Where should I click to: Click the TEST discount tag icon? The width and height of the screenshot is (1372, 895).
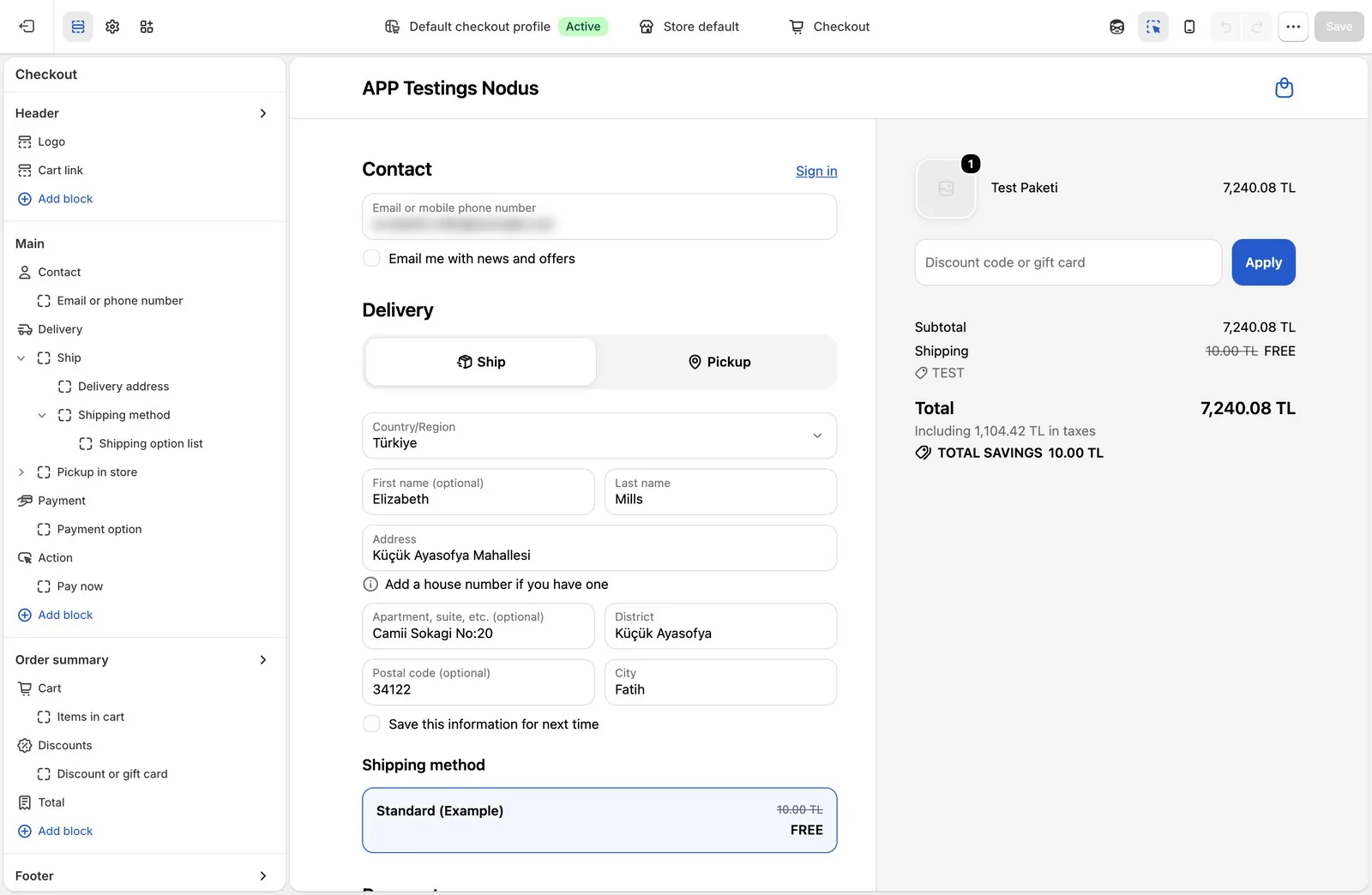[x=921, y=373]
